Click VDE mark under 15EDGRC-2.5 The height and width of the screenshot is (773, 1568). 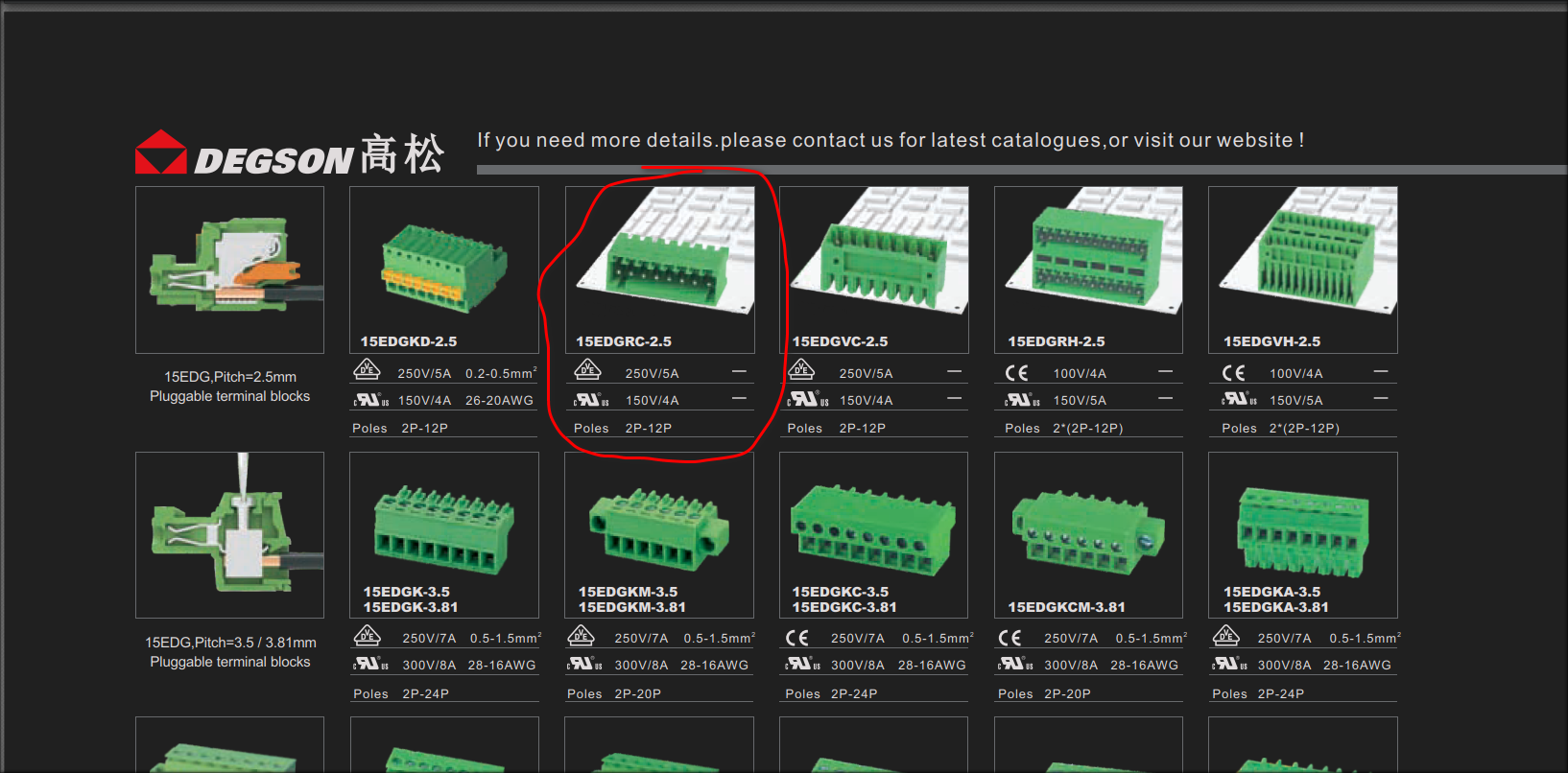(x=587, y=369)
